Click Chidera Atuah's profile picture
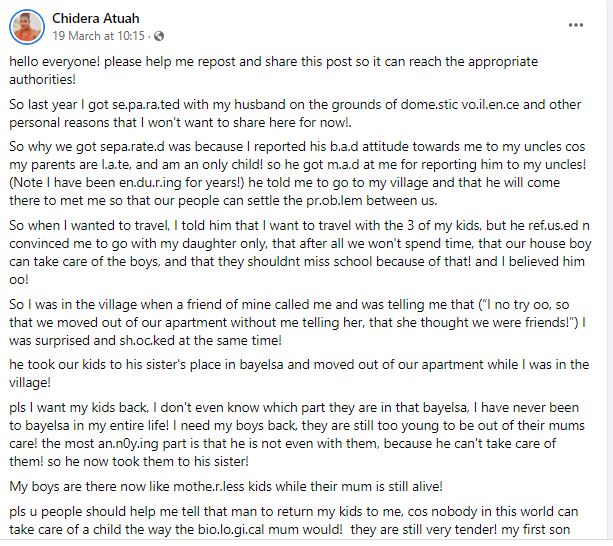Viewport: 613px width, 546px height. tap(27, 27)
